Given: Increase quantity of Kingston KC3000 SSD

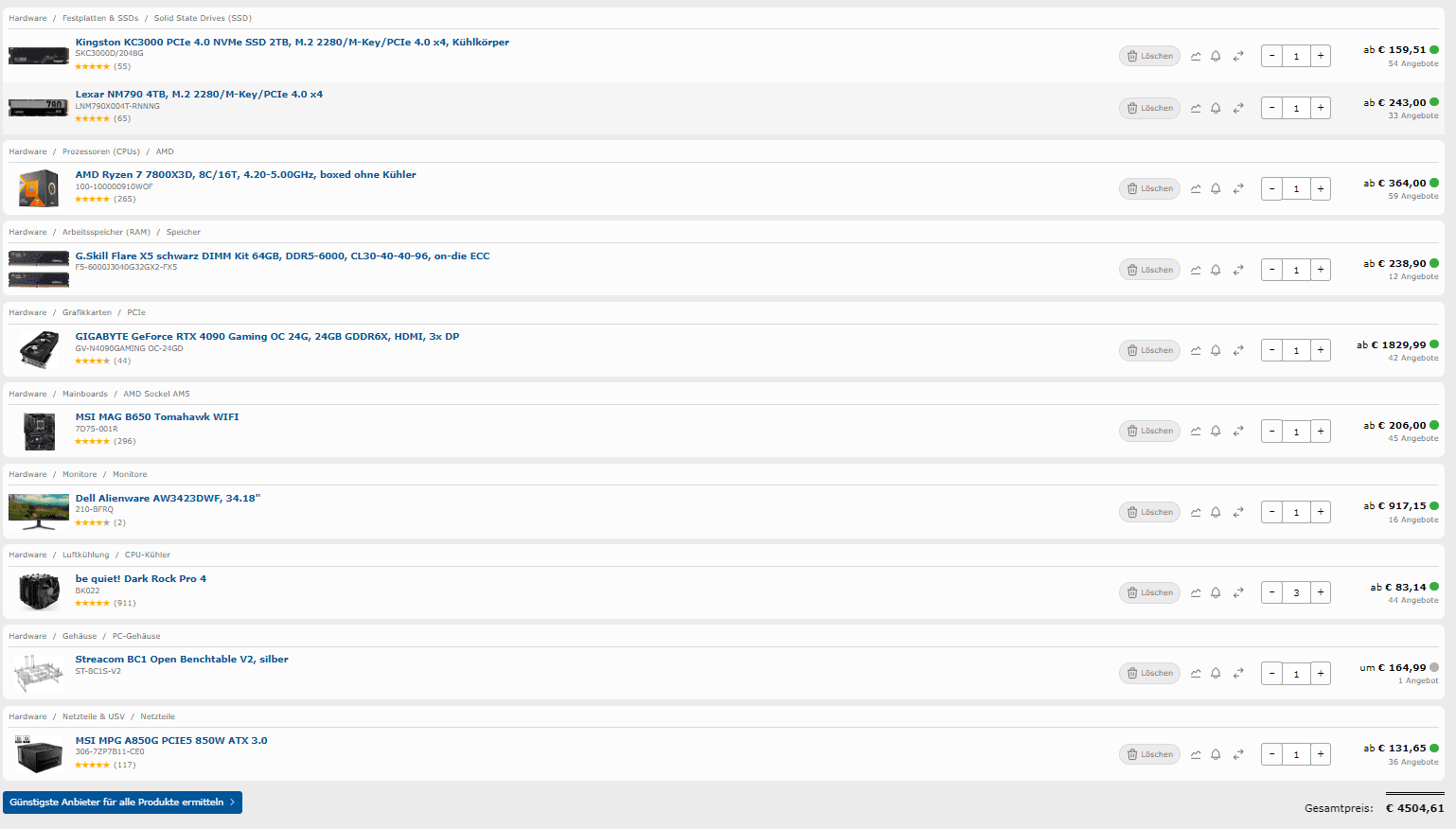Looking at the screenshot, I should click(1321, 56).
